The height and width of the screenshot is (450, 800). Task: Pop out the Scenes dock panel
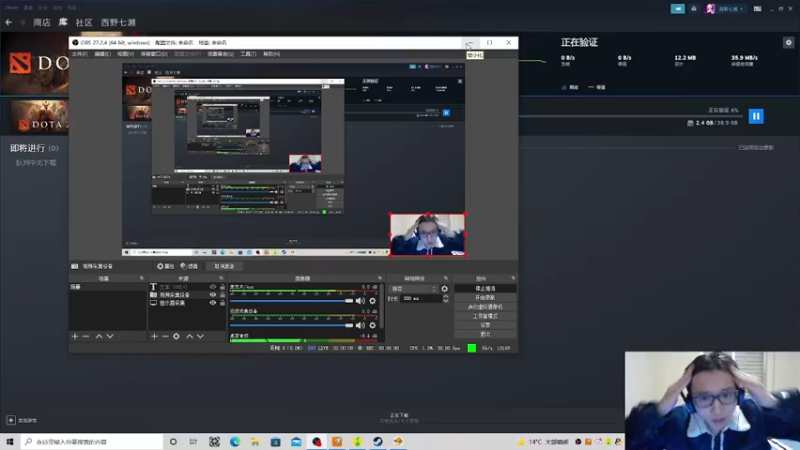(x=142, y=279)
